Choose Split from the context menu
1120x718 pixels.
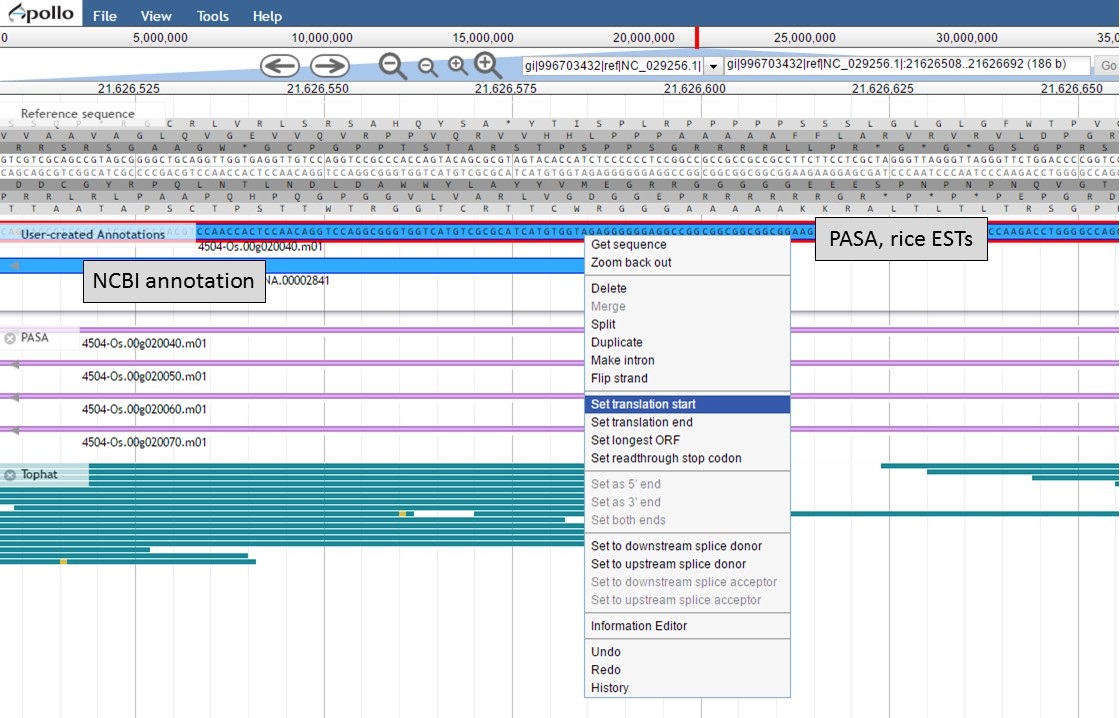point(687,324)
